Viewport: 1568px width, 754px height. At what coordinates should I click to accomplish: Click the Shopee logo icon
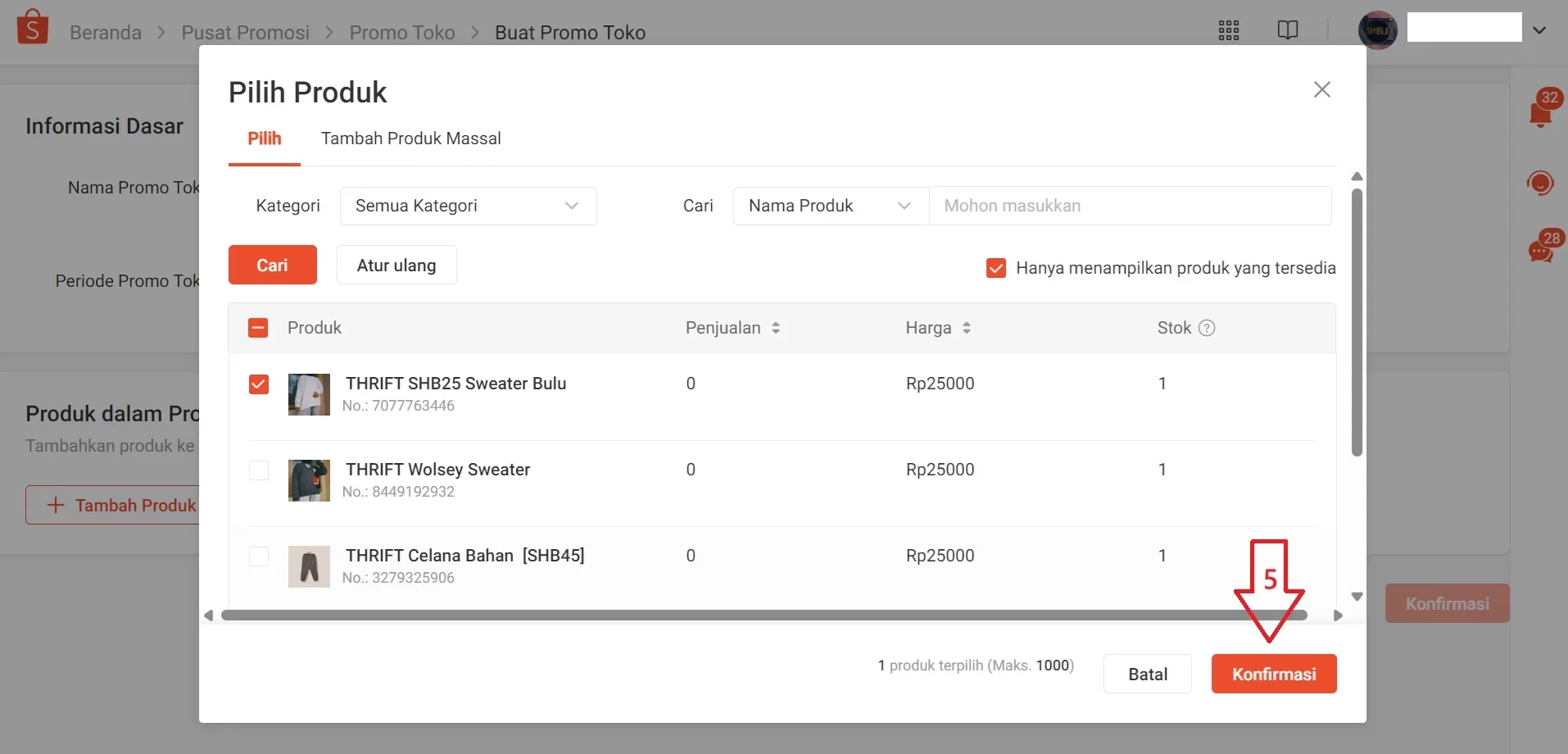[32, 28]
